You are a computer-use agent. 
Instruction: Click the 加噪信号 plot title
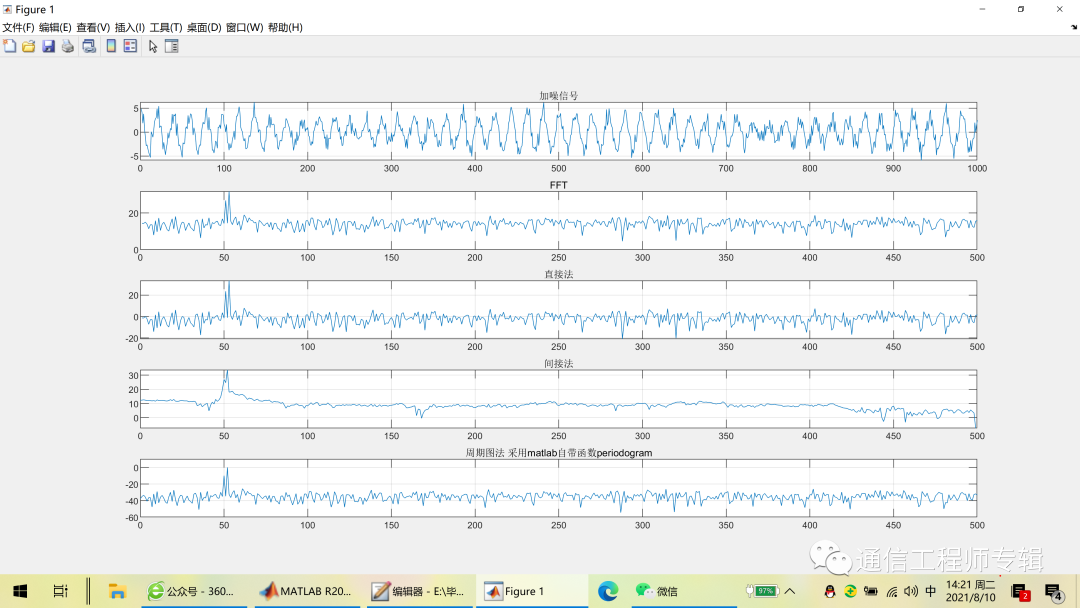[x=559, y=96]
